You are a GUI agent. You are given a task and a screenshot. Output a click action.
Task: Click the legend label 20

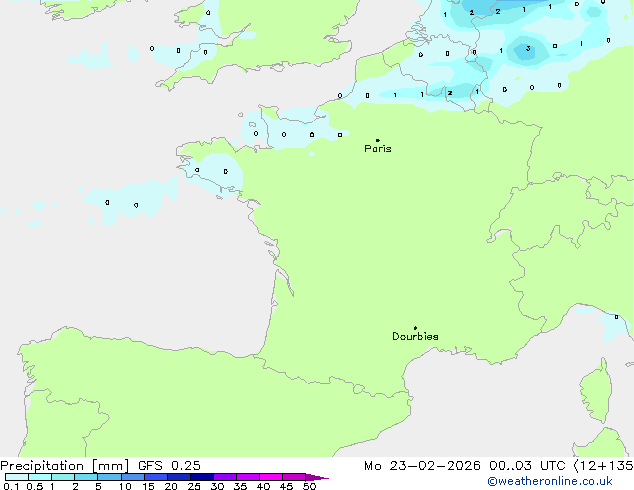171,486
